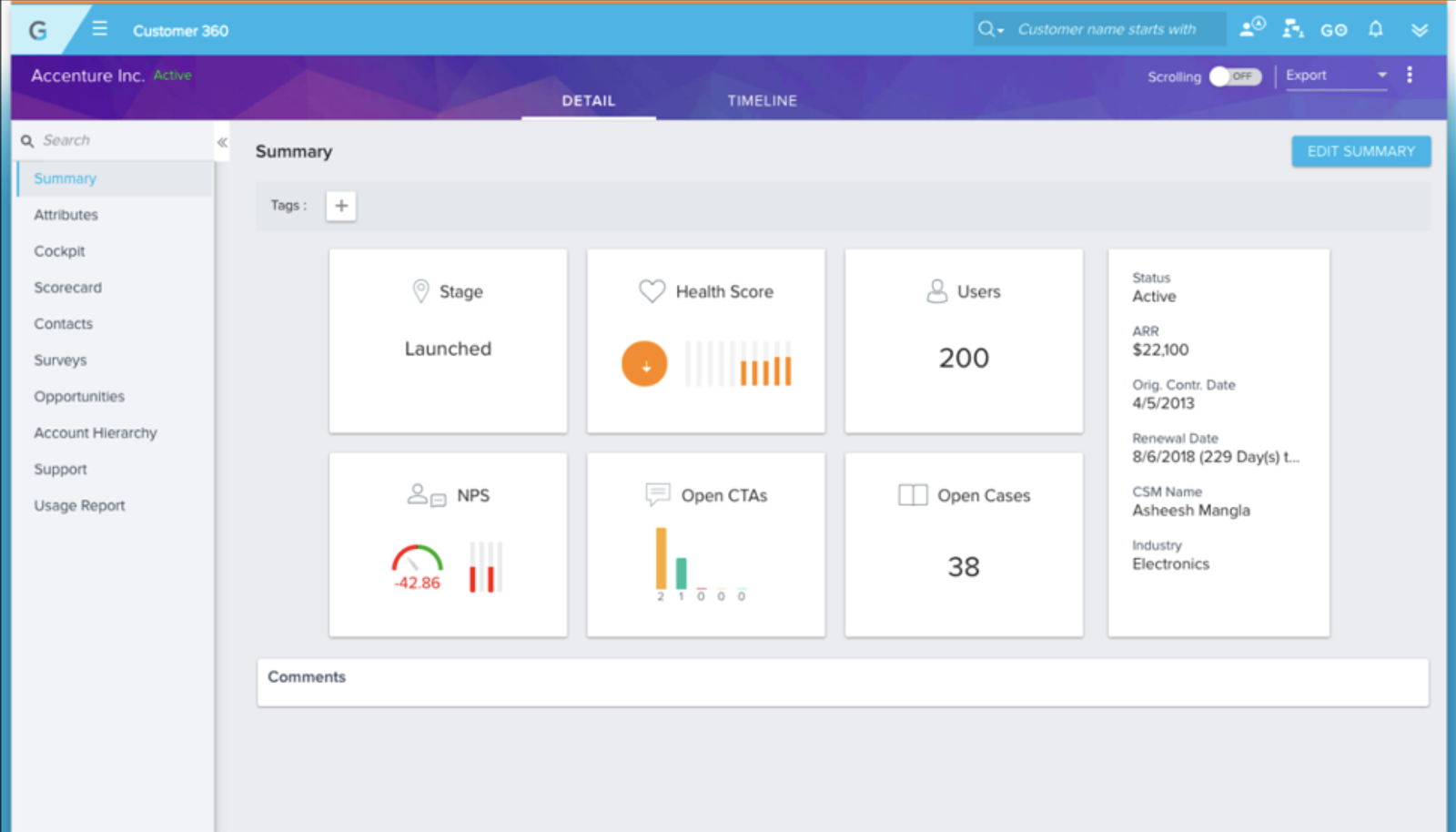Expand the double chevron header menu
The image size is (1456, 832).
pos(1419,30)
